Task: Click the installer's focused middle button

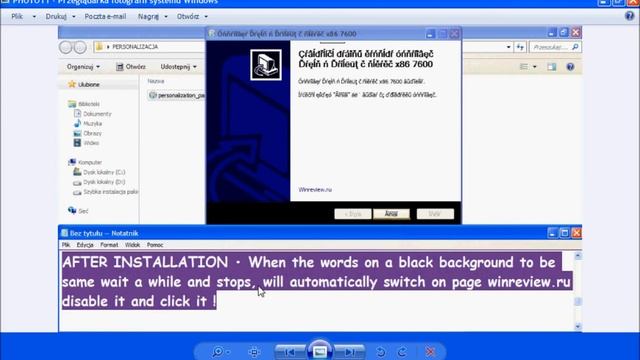Action: pyautogui.click(x=391, y=214)
